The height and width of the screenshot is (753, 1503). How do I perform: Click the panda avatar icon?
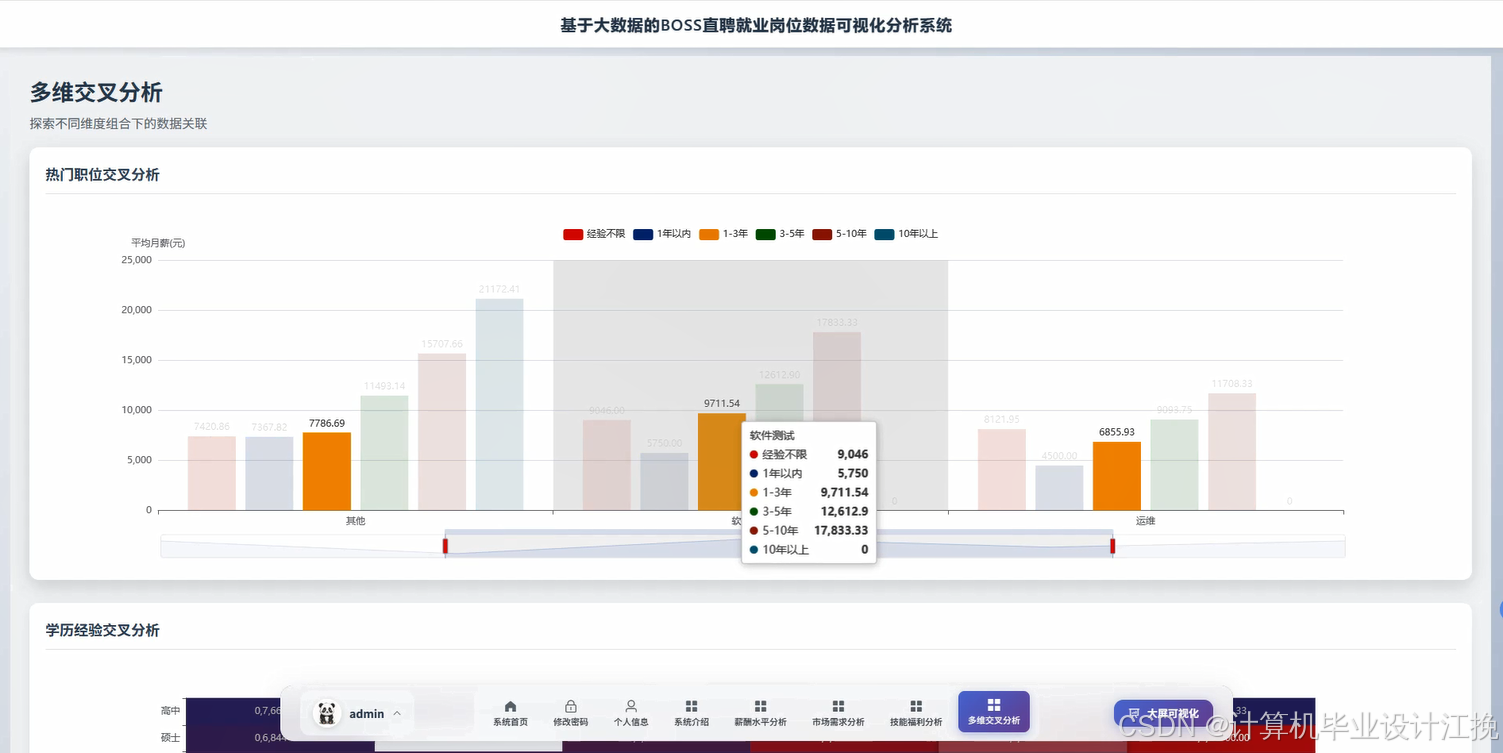327,713
